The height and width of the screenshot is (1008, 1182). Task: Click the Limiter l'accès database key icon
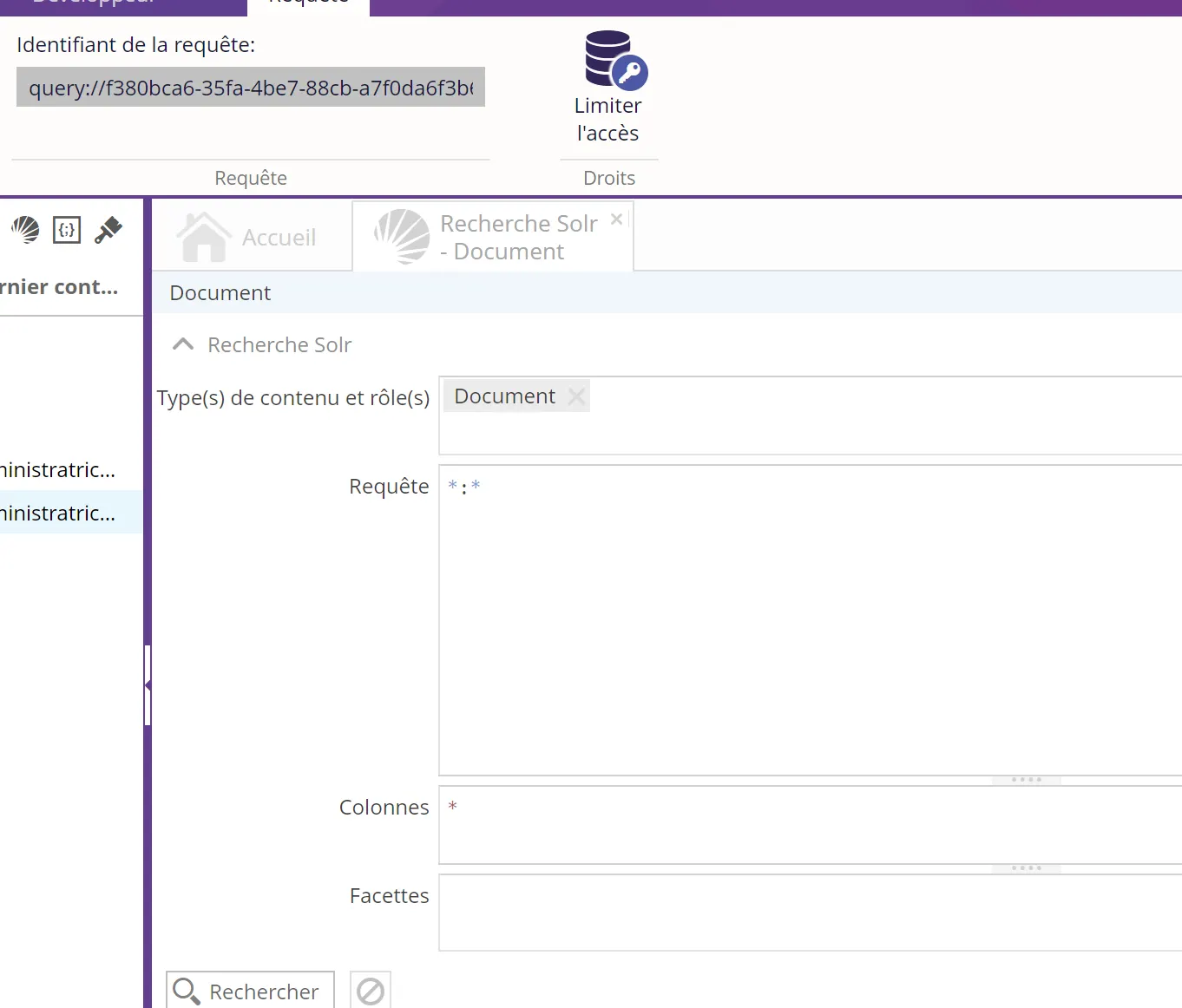coord(614,60)
